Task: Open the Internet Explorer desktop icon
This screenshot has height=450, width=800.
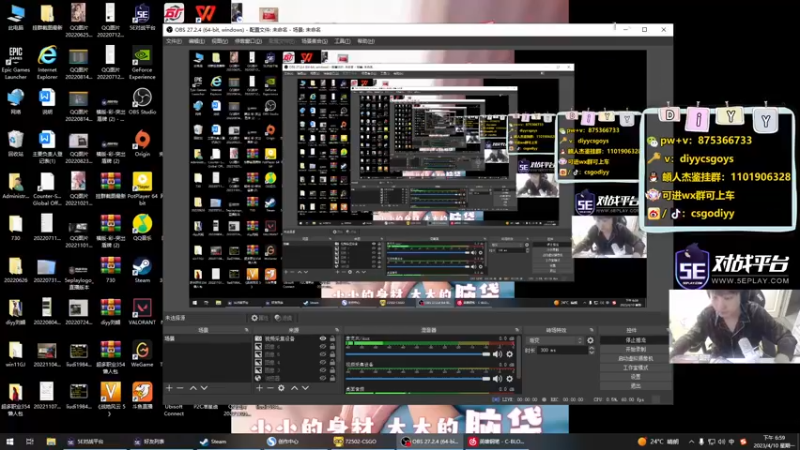Action: tap(47, 63)
